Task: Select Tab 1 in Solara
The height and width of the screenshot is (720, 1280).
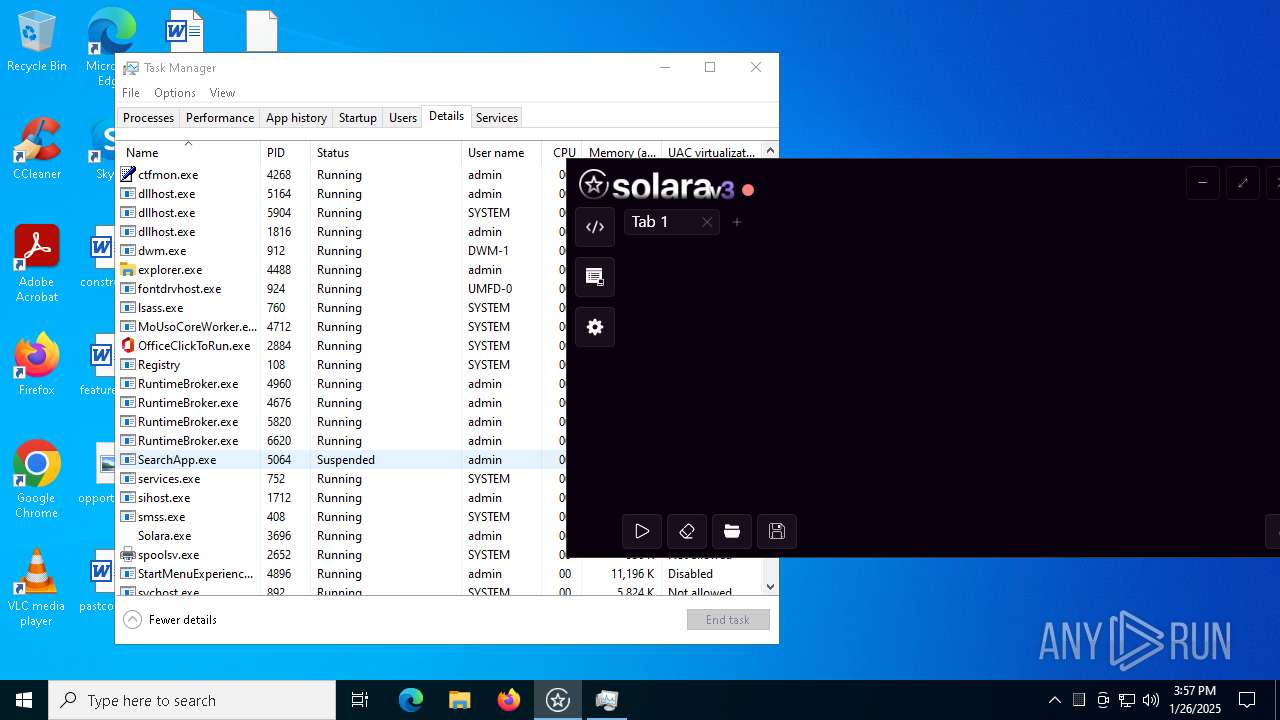Action: pos(660,222)
